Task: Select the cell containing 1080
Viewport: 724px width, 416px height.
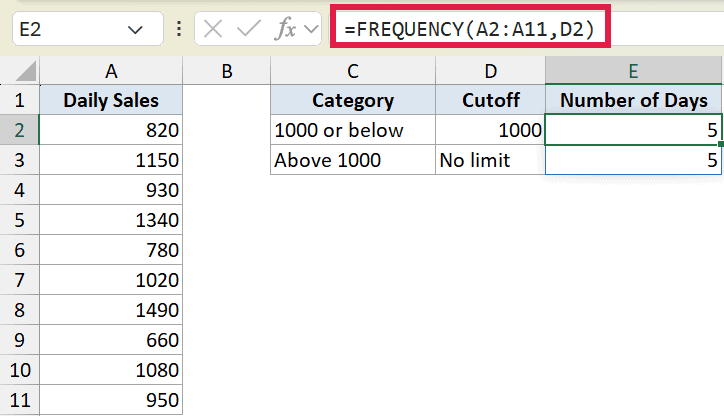Action: point(111,370)
